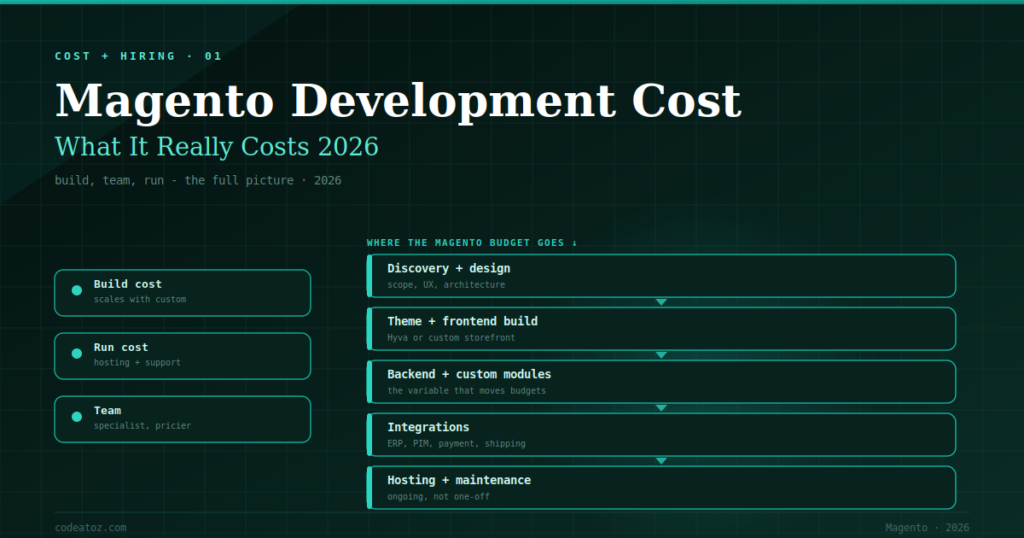Click the down arrow below Discovery + design
The image size is (1024, 538).
tap(661, 302)
